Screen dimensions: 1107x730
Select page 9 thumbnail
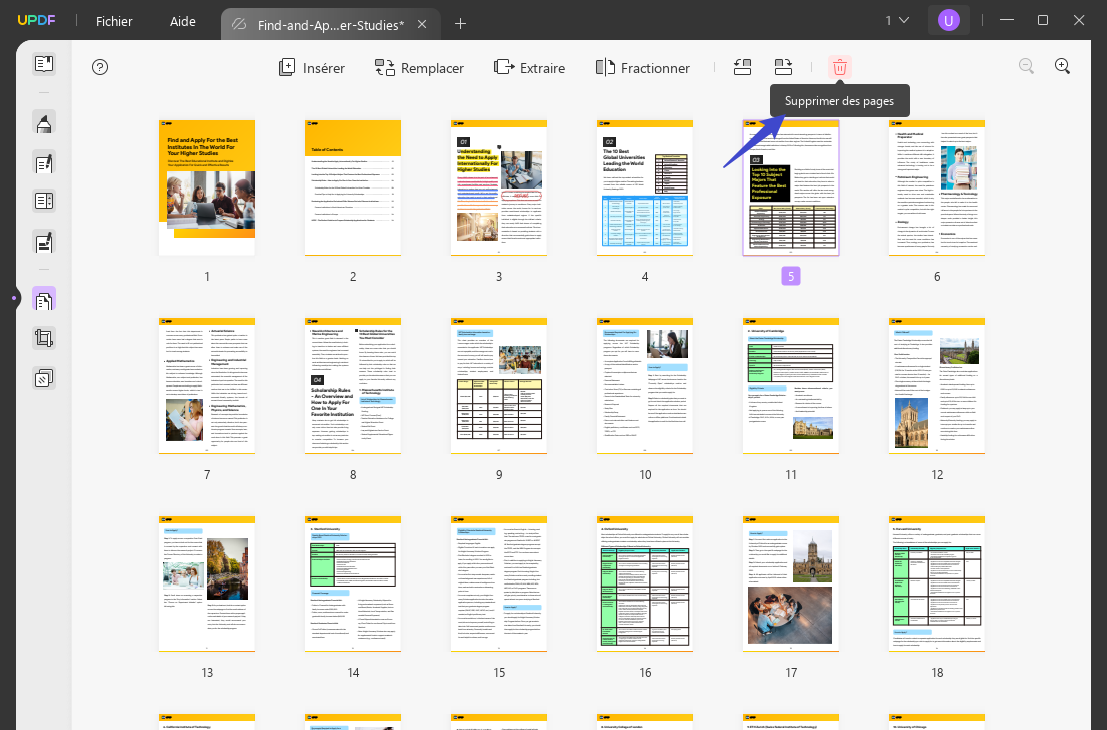[499, 386]
